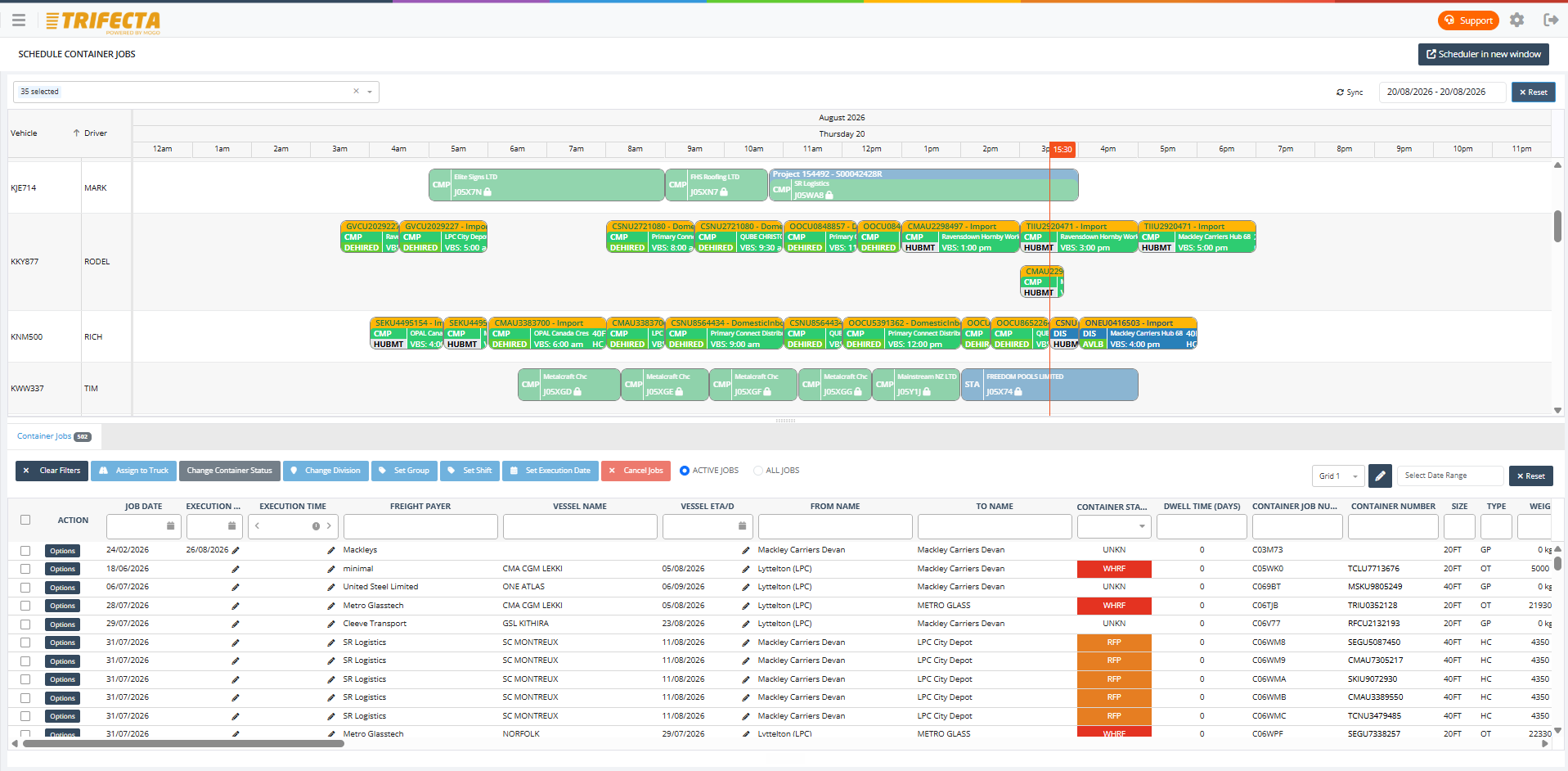
Task: Open Options for C06WMA row
Action: (62, 679)
